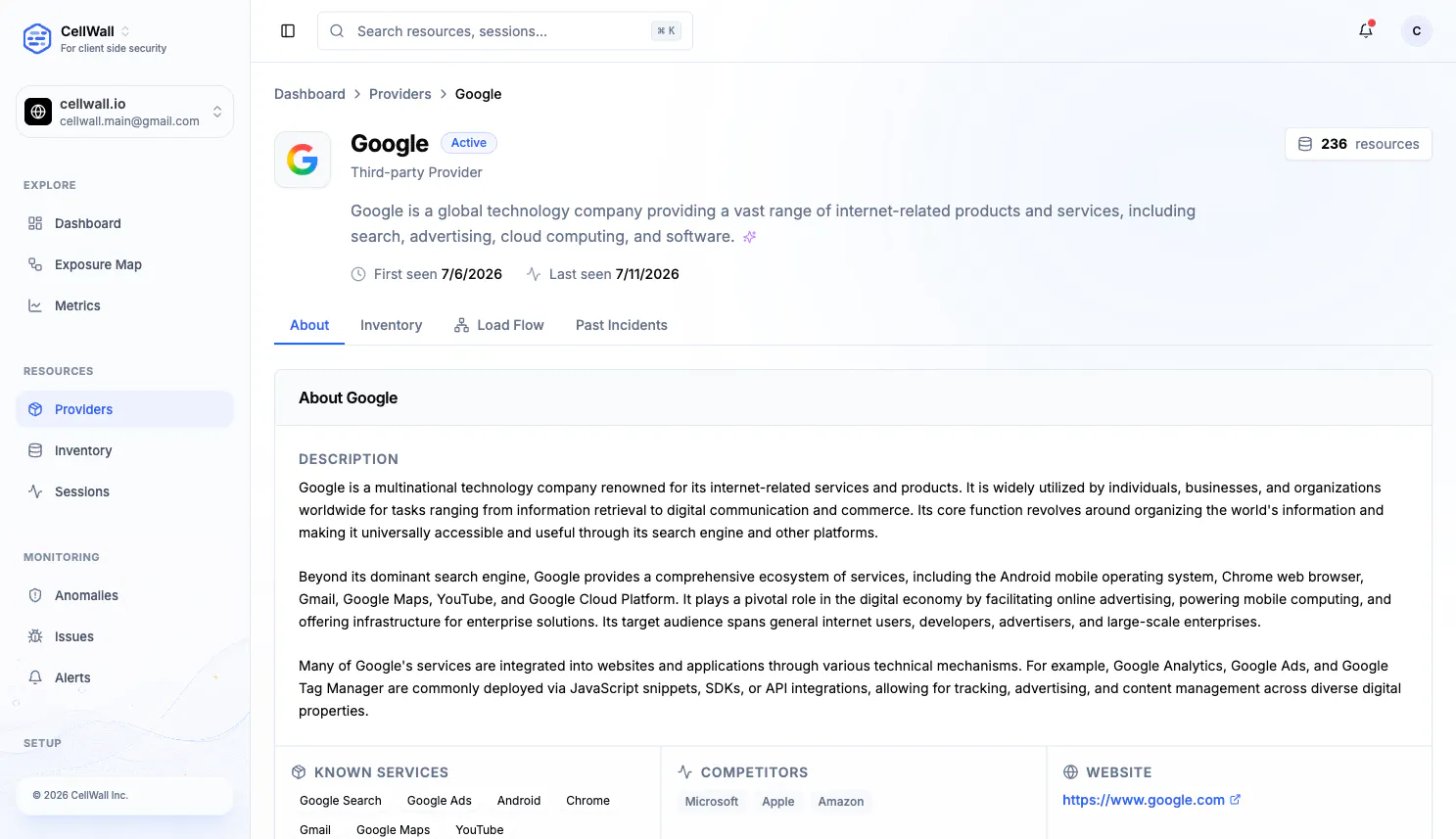Image resolution: width=1456 pixels, height=839 pixels.
Task: Go to Dashboard in the sidebar
Action: pyautogui.click(x=124, y=223)
